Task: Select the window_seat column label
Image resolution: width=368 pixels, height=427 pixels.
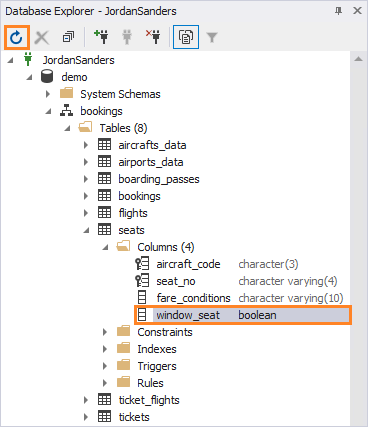Action: pyautogui.click(x=188, y=315)
